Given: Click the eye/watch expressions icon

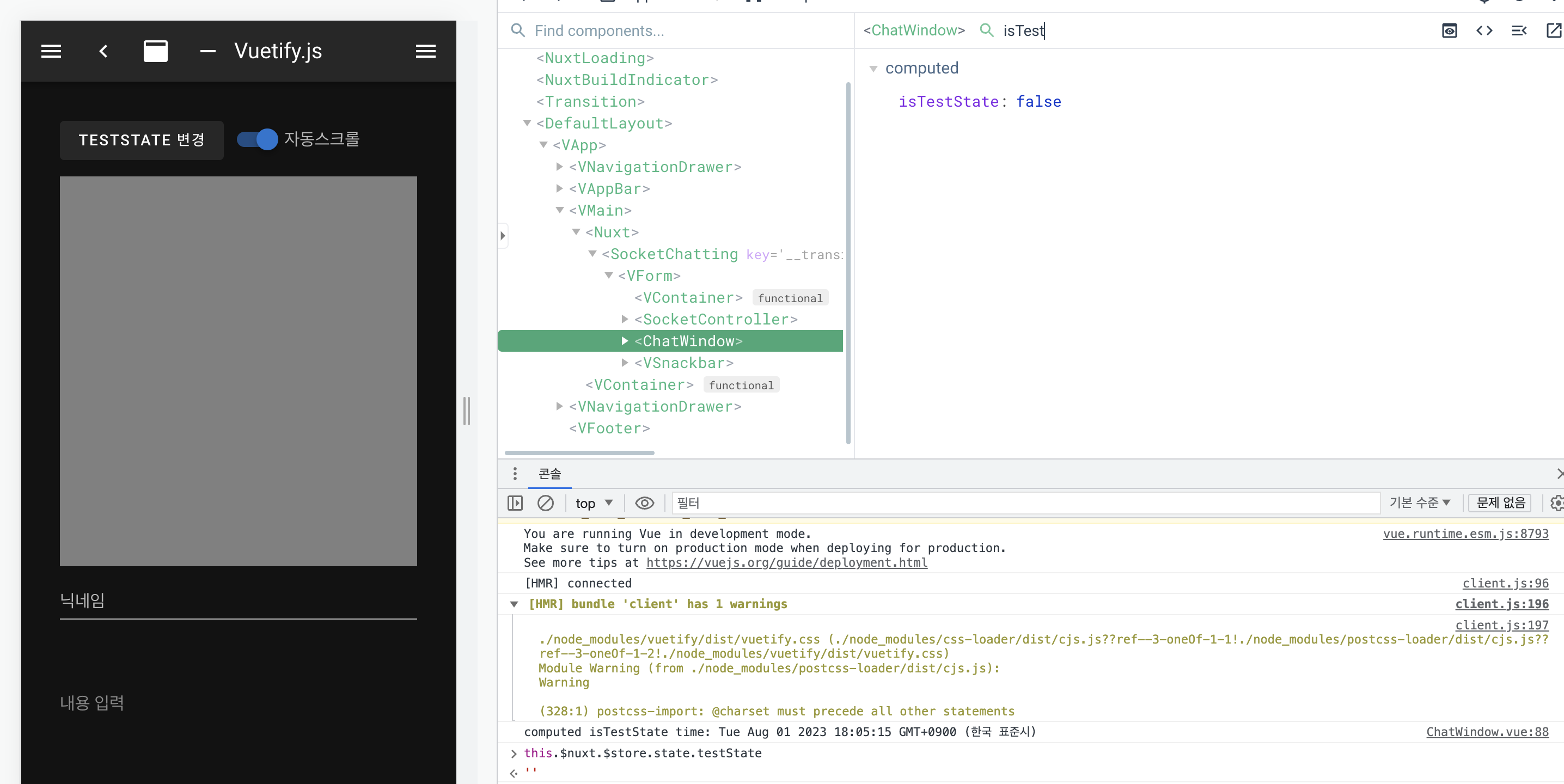Looking at the screenshot, I should (643, 503).
